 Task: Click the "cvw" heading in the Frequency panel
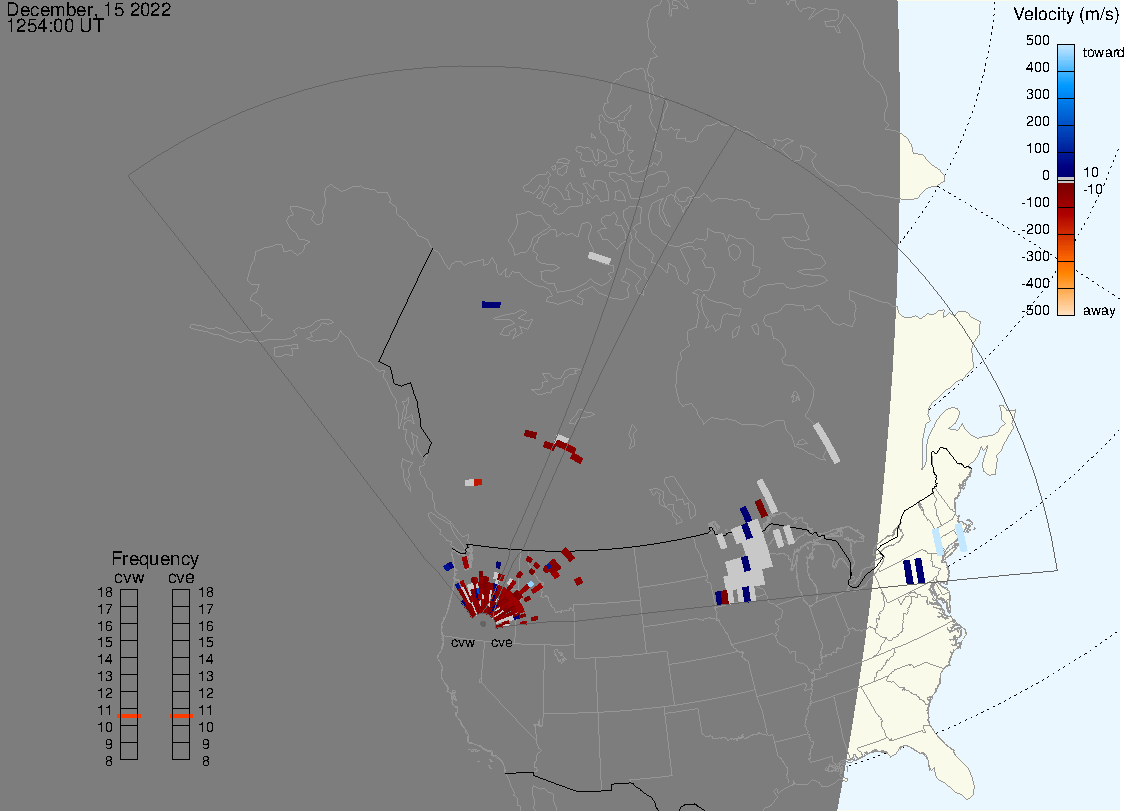pos(129,577)
